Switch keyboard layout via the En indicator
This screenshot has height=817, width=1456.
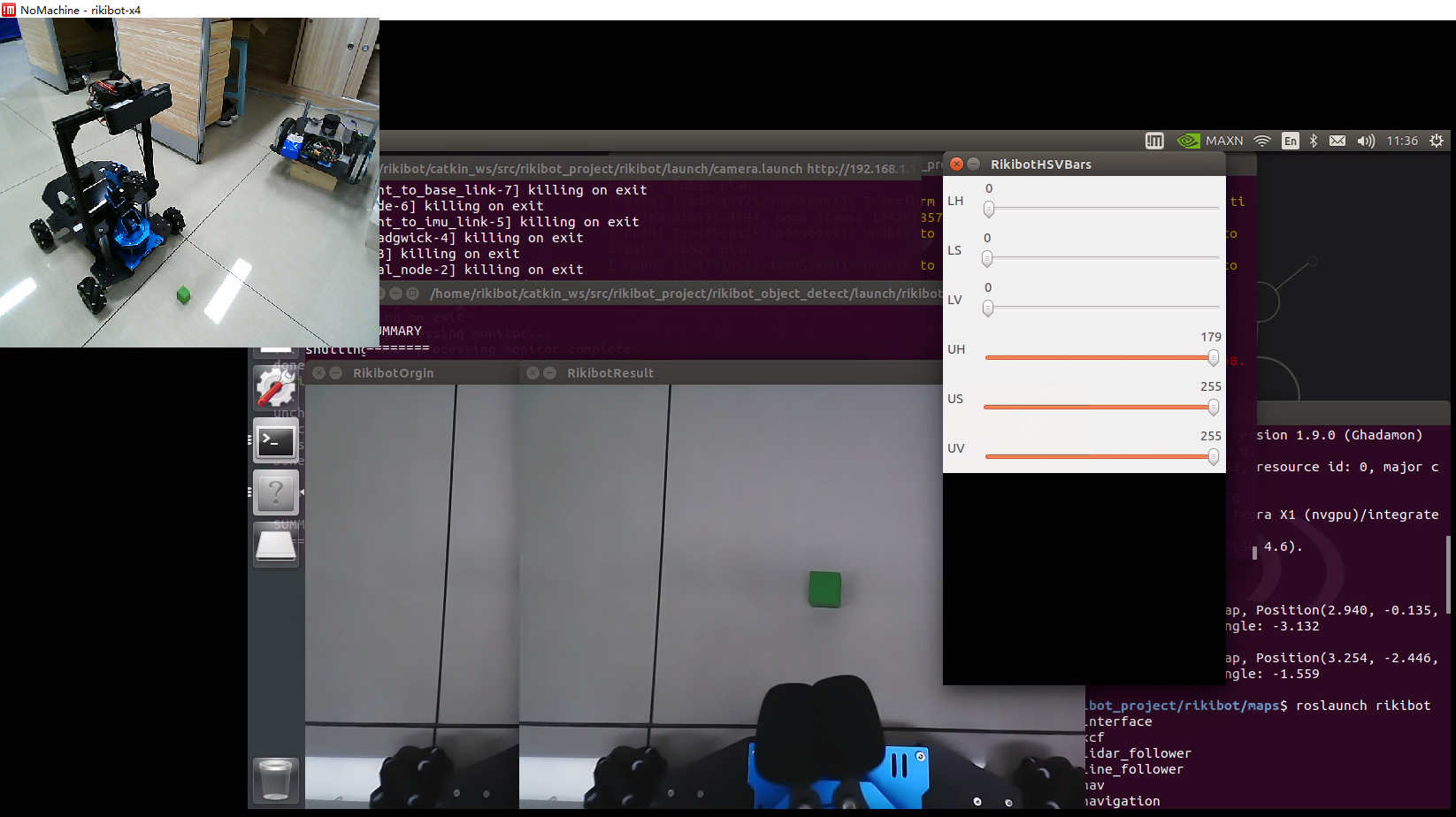(x=1291, y=140)
